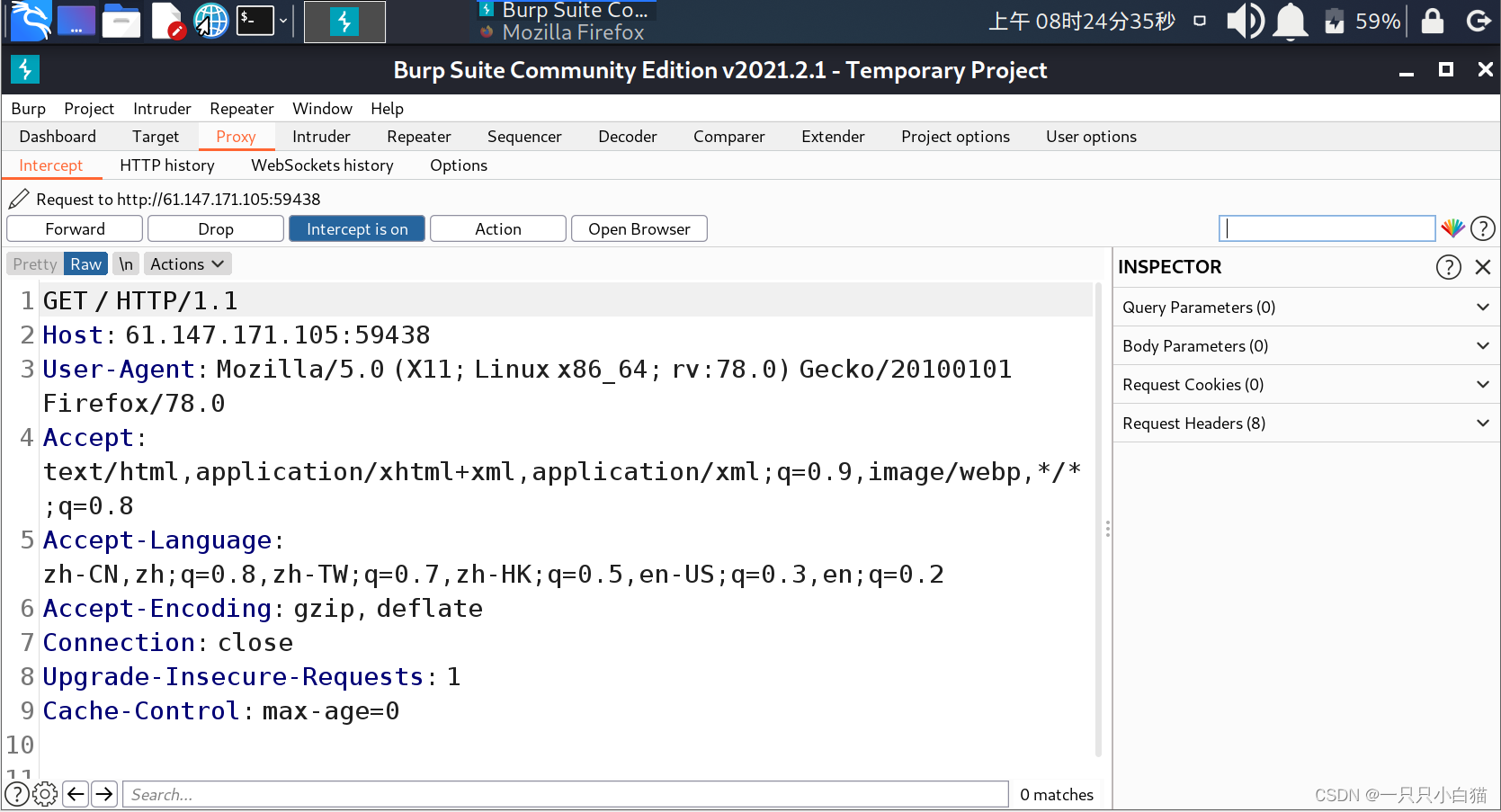Open the Window menu
The width and height of the screenshot is (1501, 812).
pyautogui.click(x=322, y=109)
